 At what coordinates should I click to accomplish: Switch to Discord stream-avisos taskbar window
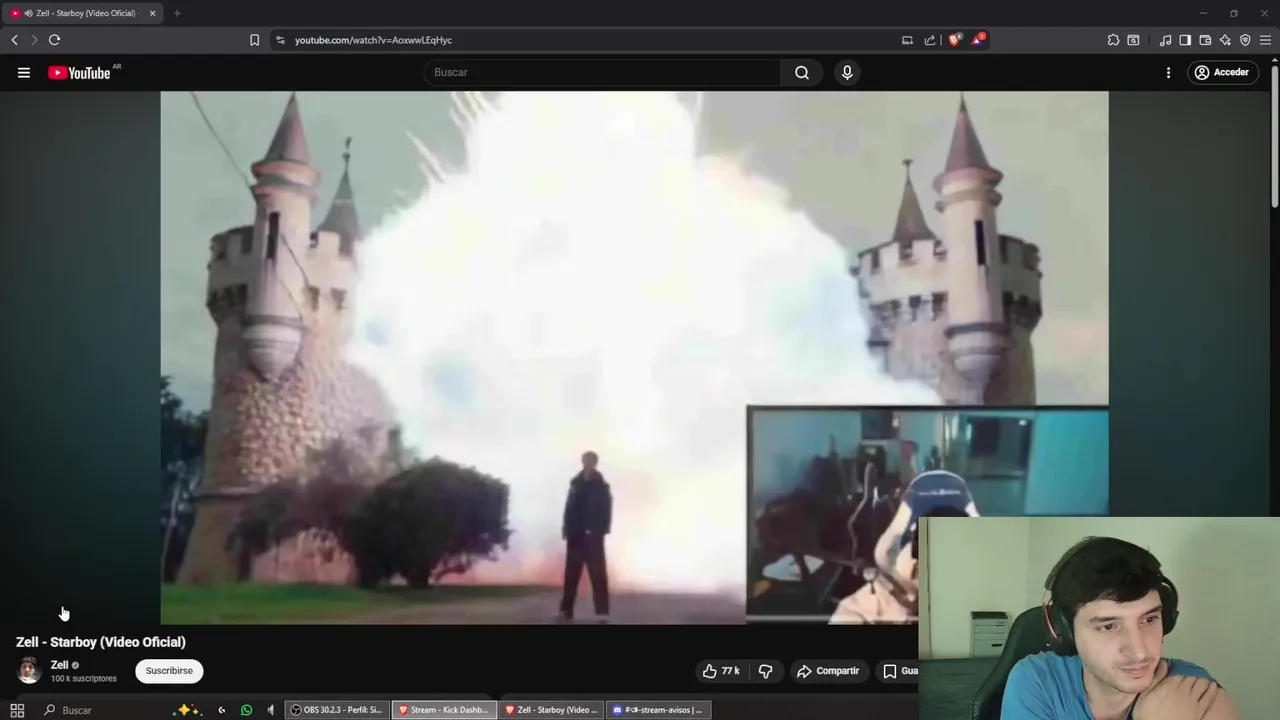pos(658,710)
